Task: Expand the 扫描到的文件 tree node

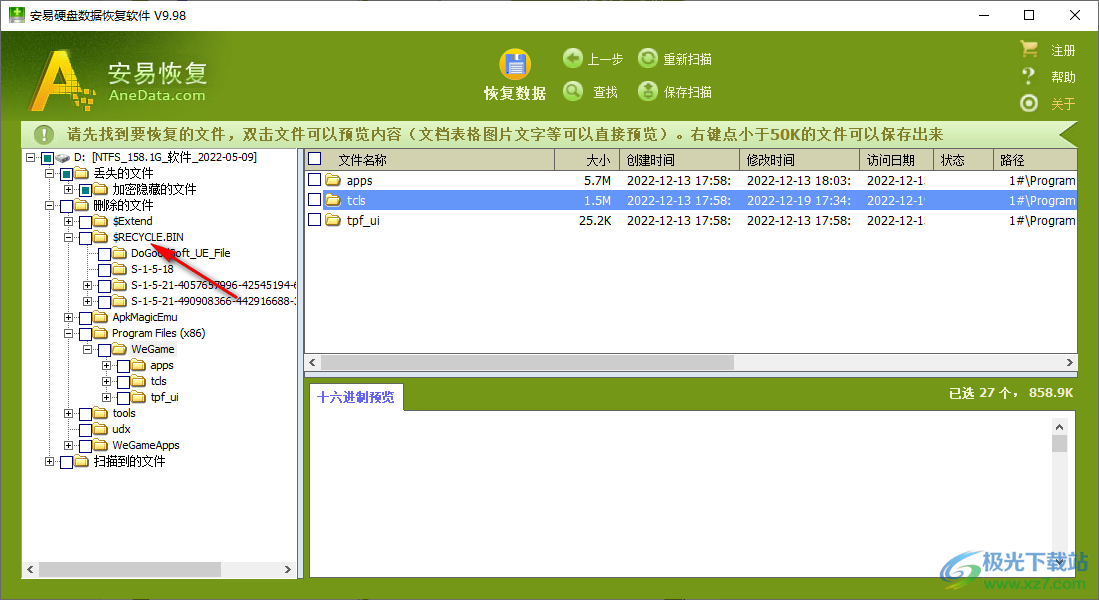Action: [50, 461]
